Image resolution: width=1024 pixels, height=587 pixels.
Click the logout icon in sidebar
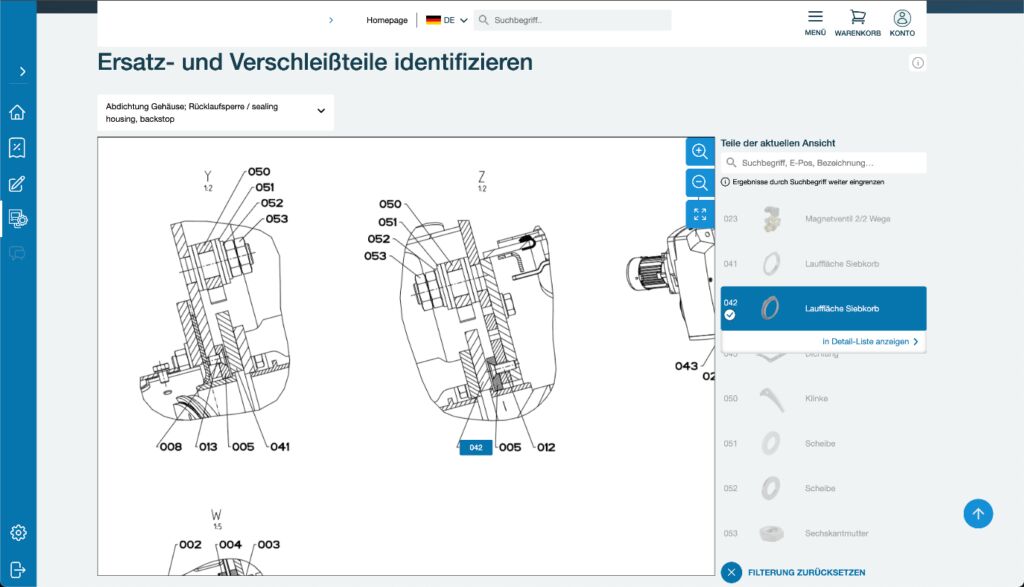(x=17, y=568)
